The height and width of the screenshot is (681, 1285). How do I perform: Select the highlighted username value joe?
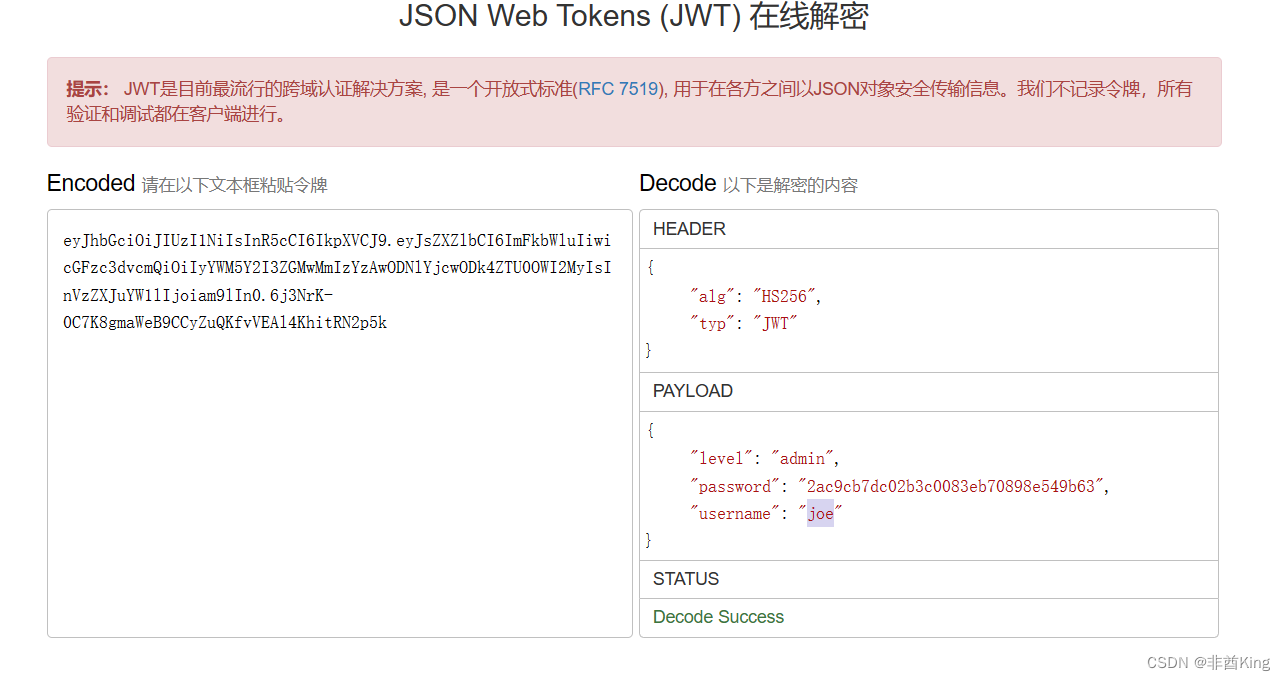[820, 513]
